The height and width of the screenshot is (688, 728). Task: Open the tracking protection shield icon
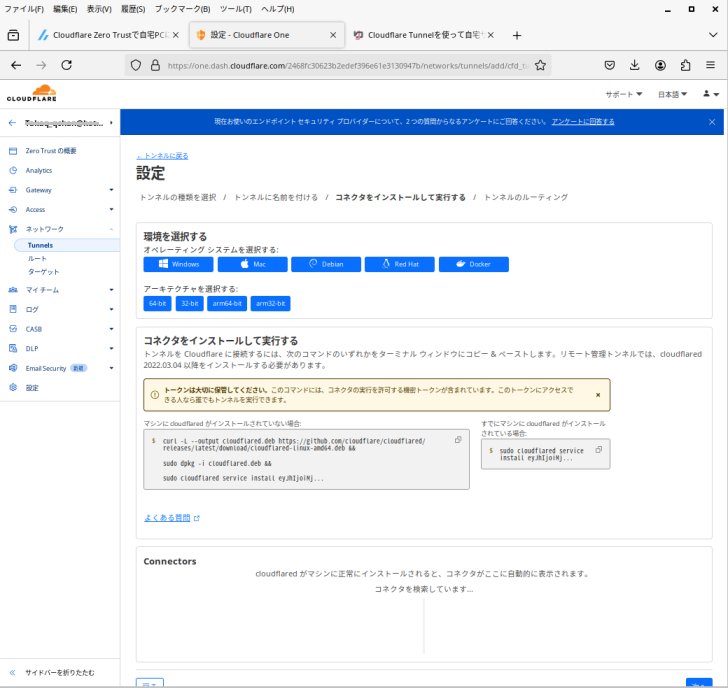click(136, 65)
